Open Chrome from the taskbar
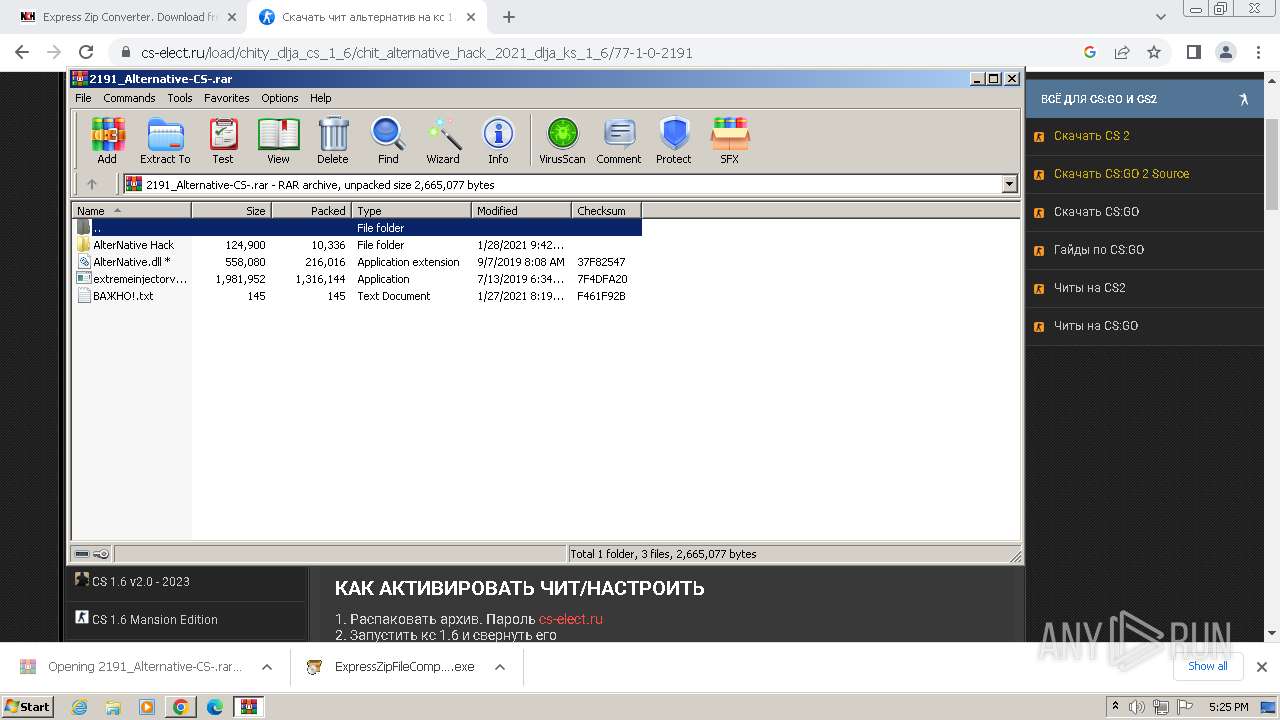The width and height of the screenshot is (1280, 720). coord(180,707)
